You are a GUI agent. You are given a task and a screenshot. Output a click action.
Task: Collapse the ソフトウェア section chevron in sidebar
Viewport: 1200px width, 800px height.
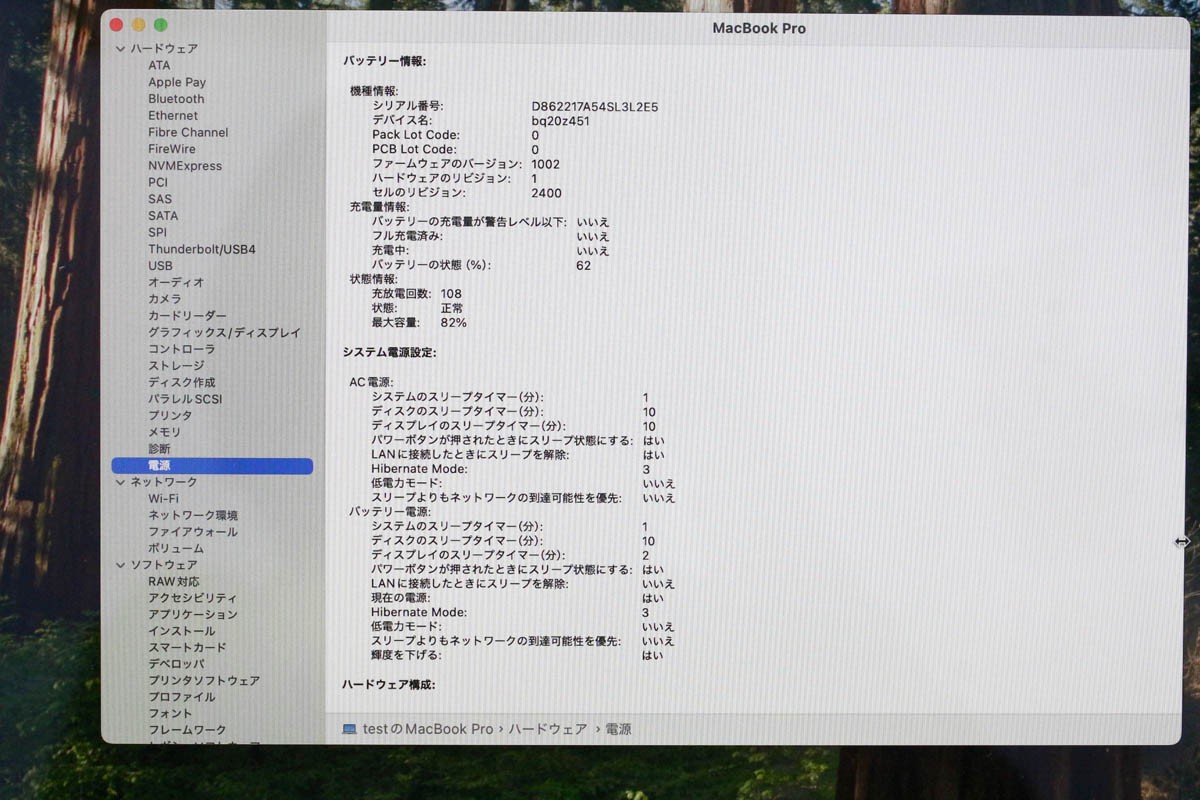121,565
